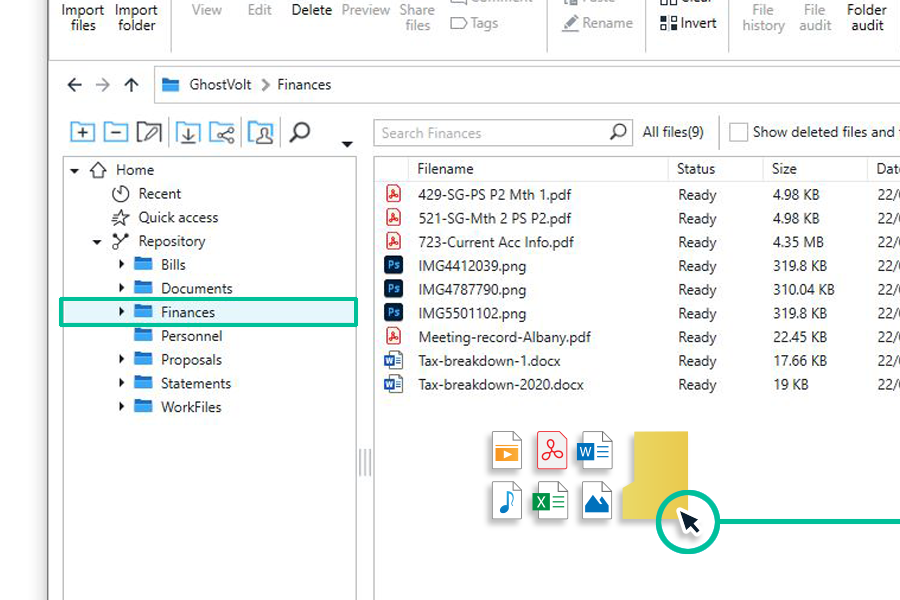900x600 pixels.
Task: Click the 4.35 MB size cell
Action: point(798,242)
